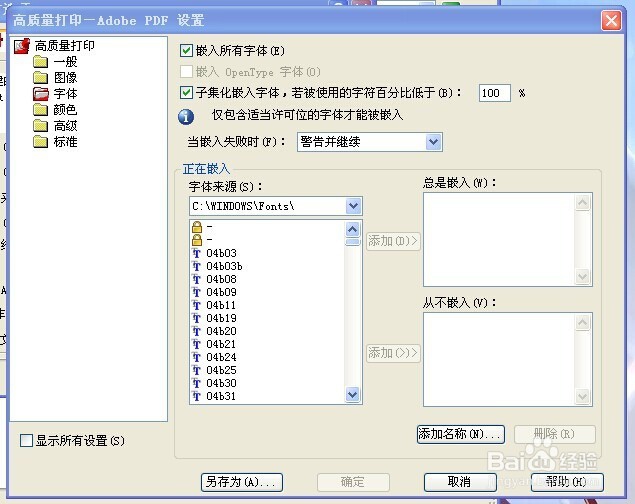
Task: Click 添加名称(N)... button
Action: coord(461,434)
